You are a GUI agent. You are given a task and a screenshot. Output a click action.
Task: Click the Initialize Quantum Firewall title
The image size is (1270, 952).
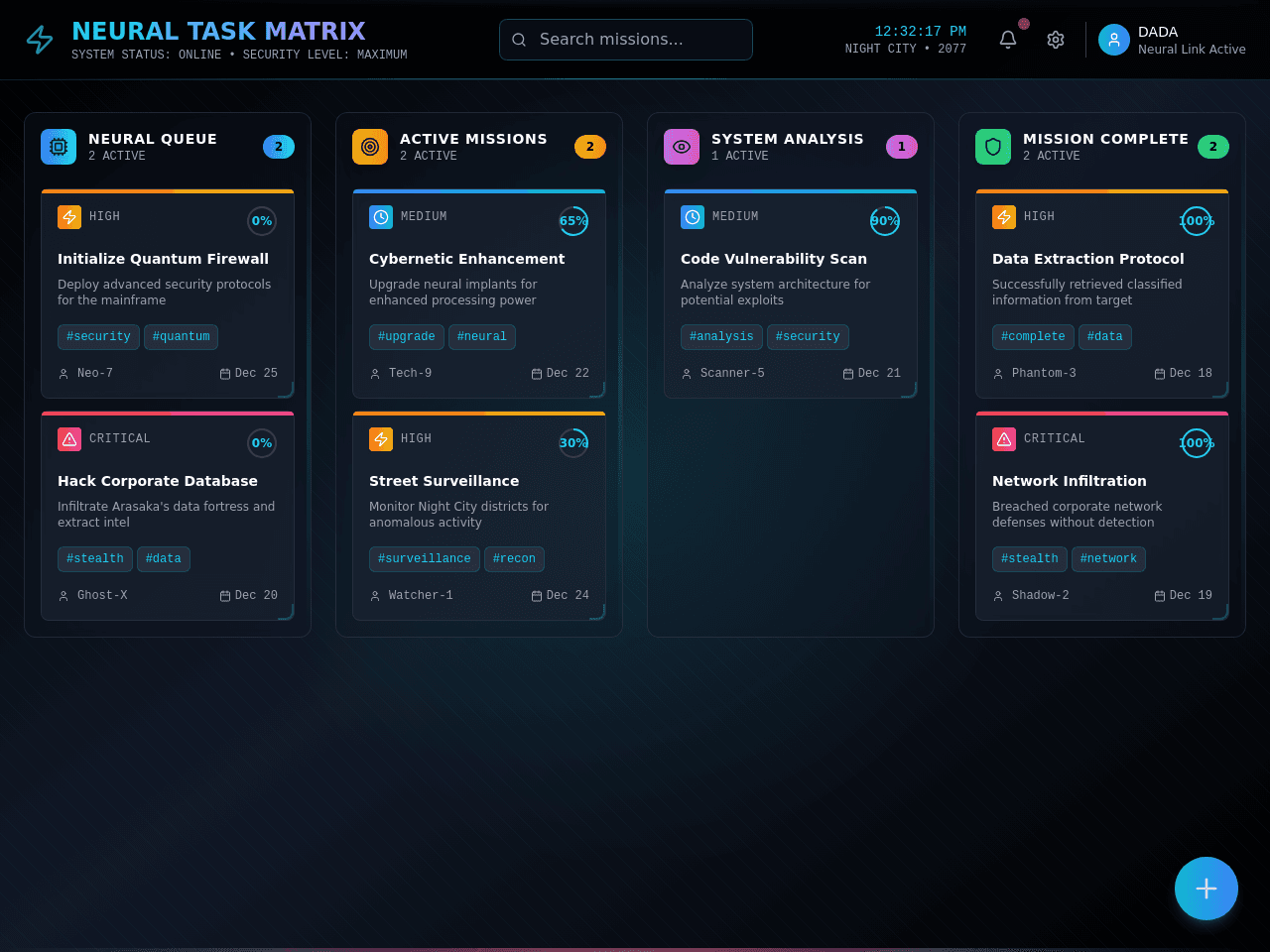(163, 259)
